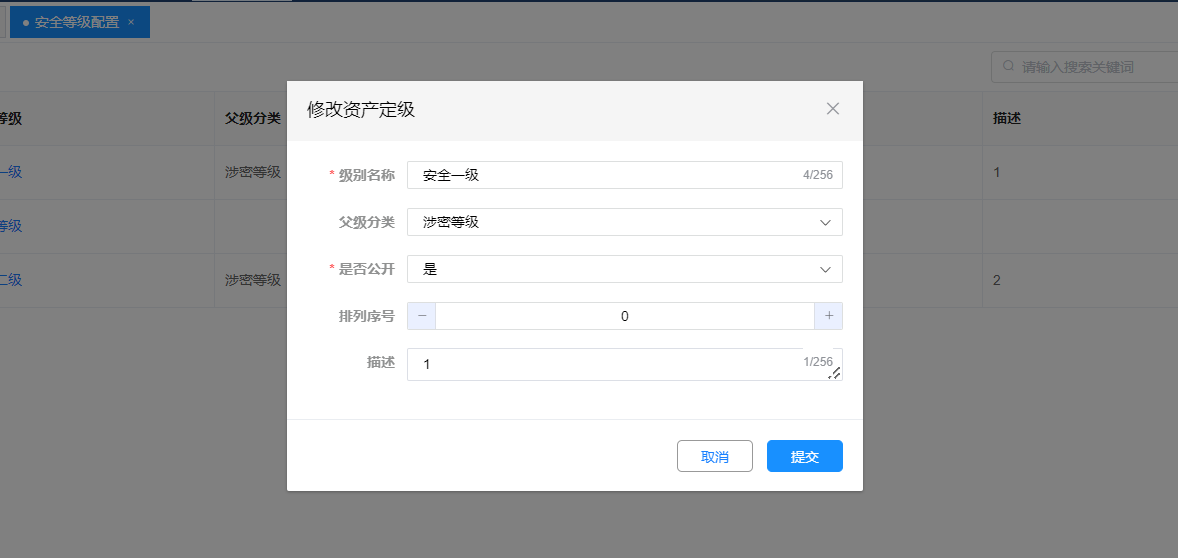This screenshot has width=1178, height=558.
Task: Click the 二级 link in table
Action: 11,280
